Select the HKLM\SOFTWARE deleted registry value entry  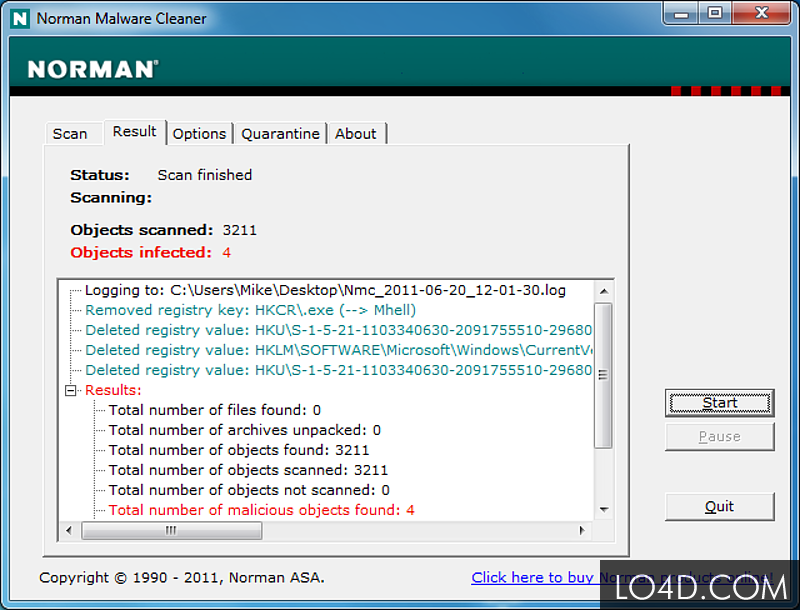[300, 350]
